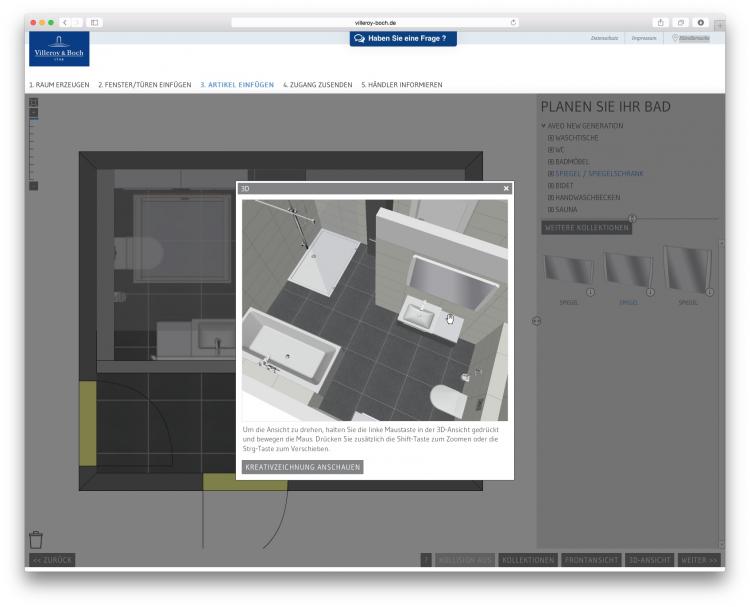Screen dimensions: 750x607
Task: Click the panel collapse arrows handle
Action: pos(536,320)
